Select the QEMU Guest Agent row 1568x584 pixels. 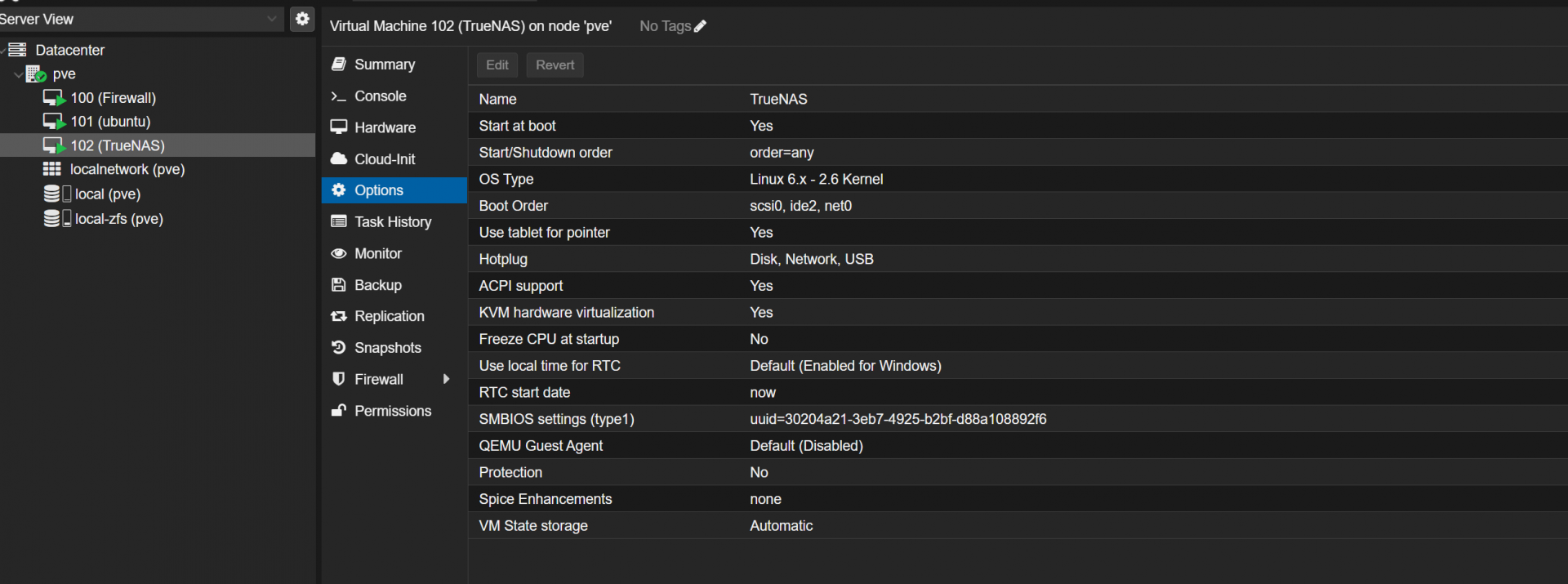point(1019,446)
